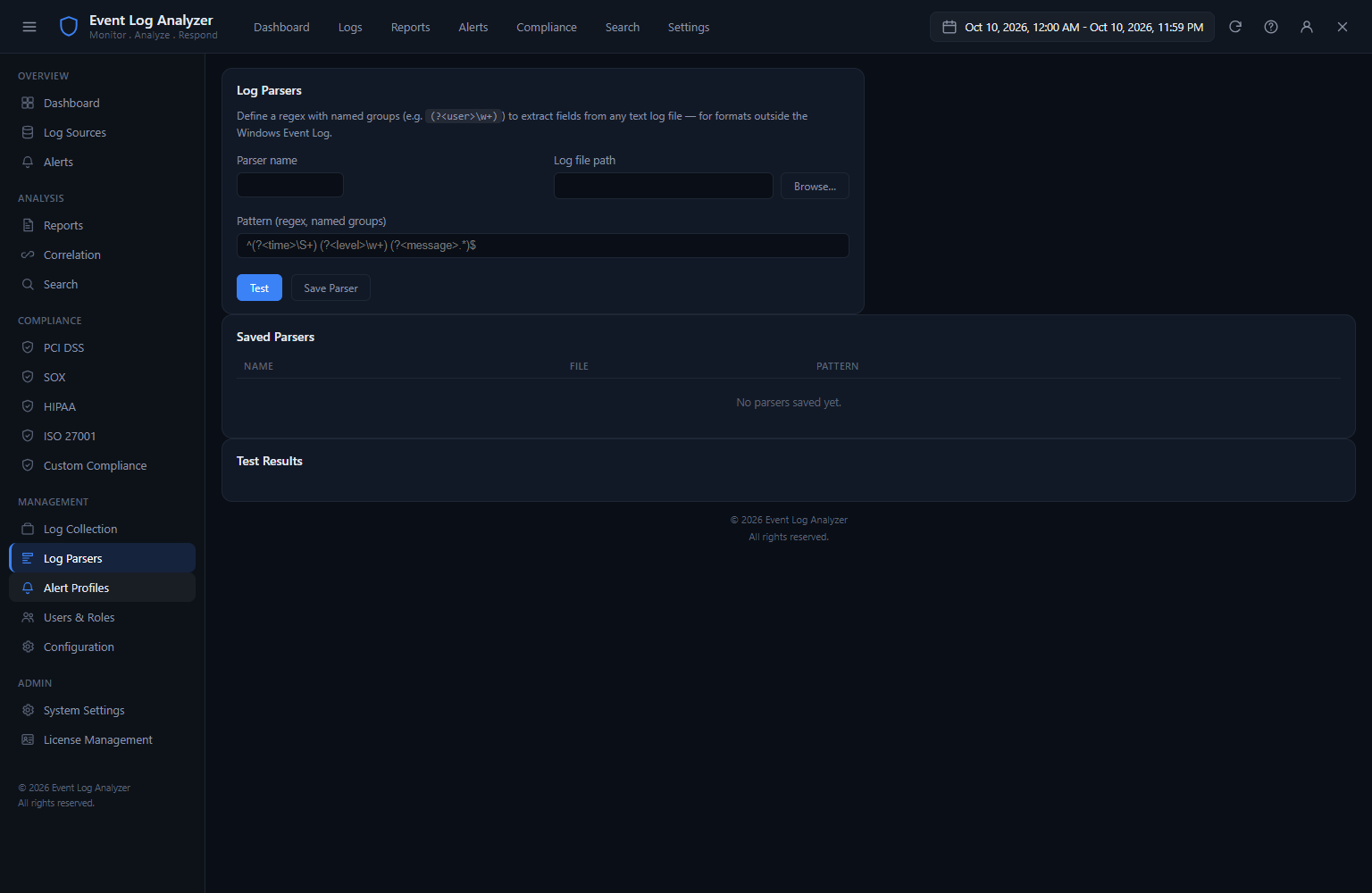Image resolution: width=1372 pixels, height=893 pixels.
Task: Click the PCI DSS shield icon
Action: tap(28, 347)
